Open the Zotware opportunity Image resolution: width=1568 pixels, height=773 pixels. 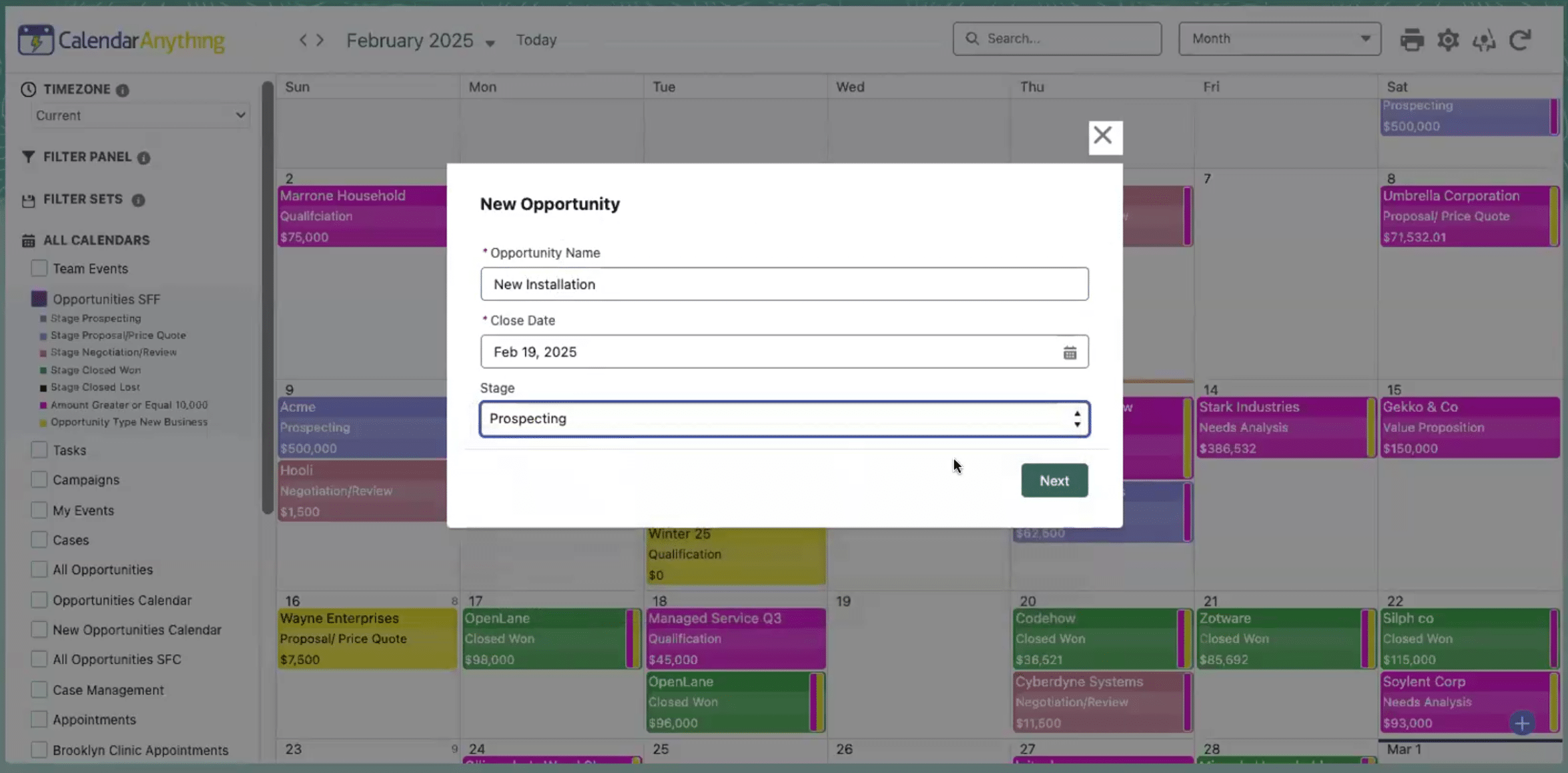coord(1286,639)
